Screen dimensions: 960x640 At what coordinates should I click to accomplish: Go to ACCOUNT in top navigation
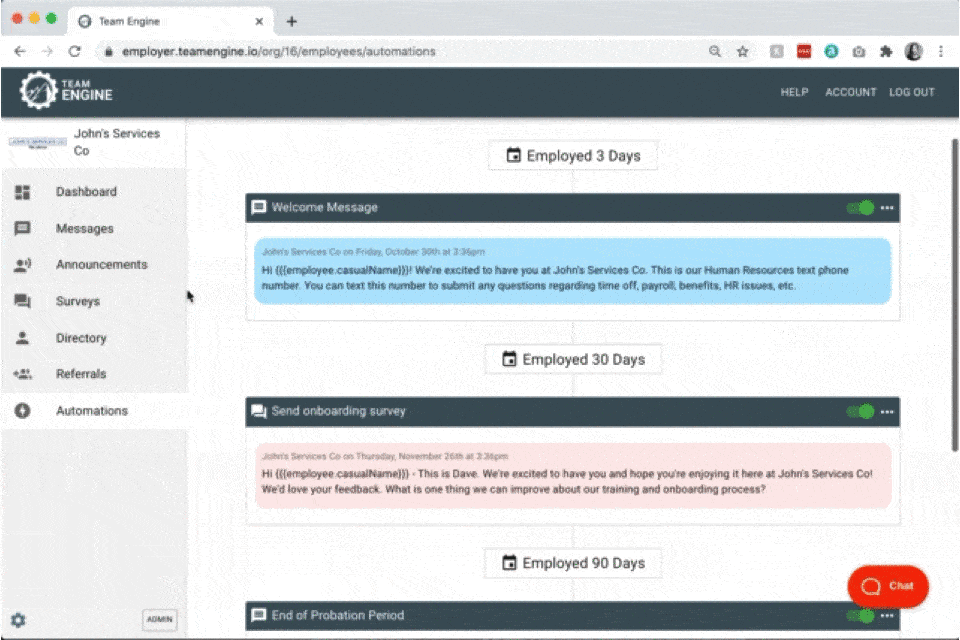coord(850,92)
